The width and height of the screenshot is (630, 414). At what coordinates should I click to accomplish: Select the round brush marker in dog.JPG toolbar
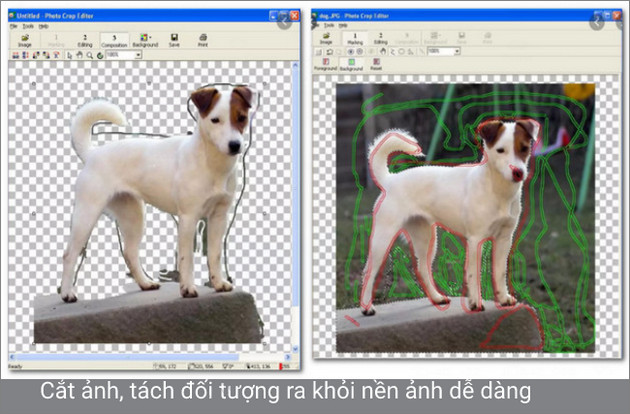pyautogui.click(x=350, y=51)
